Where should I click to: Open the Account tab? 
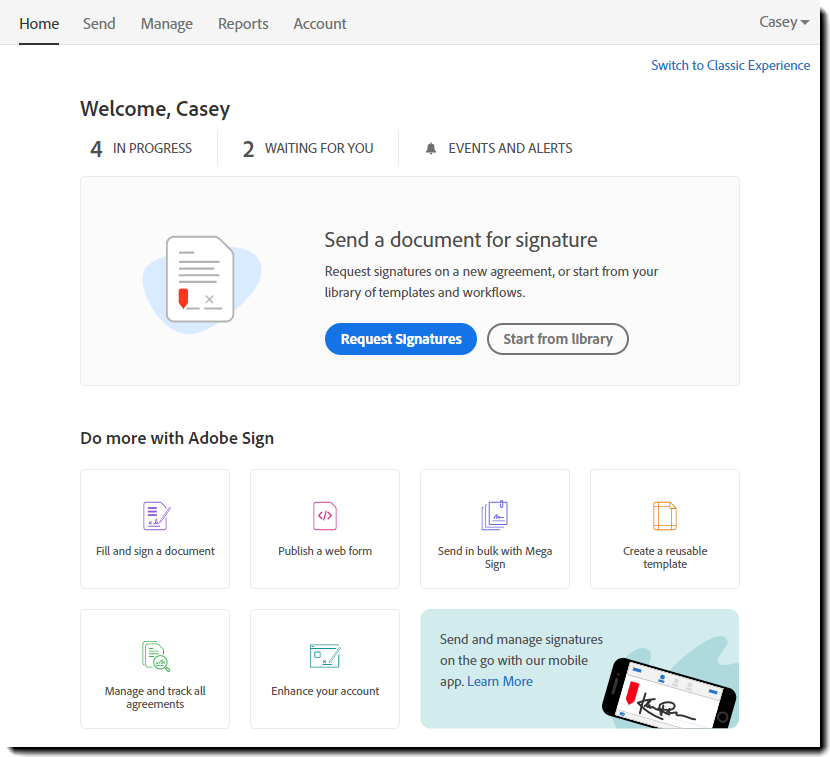click(x=320, y=24)
